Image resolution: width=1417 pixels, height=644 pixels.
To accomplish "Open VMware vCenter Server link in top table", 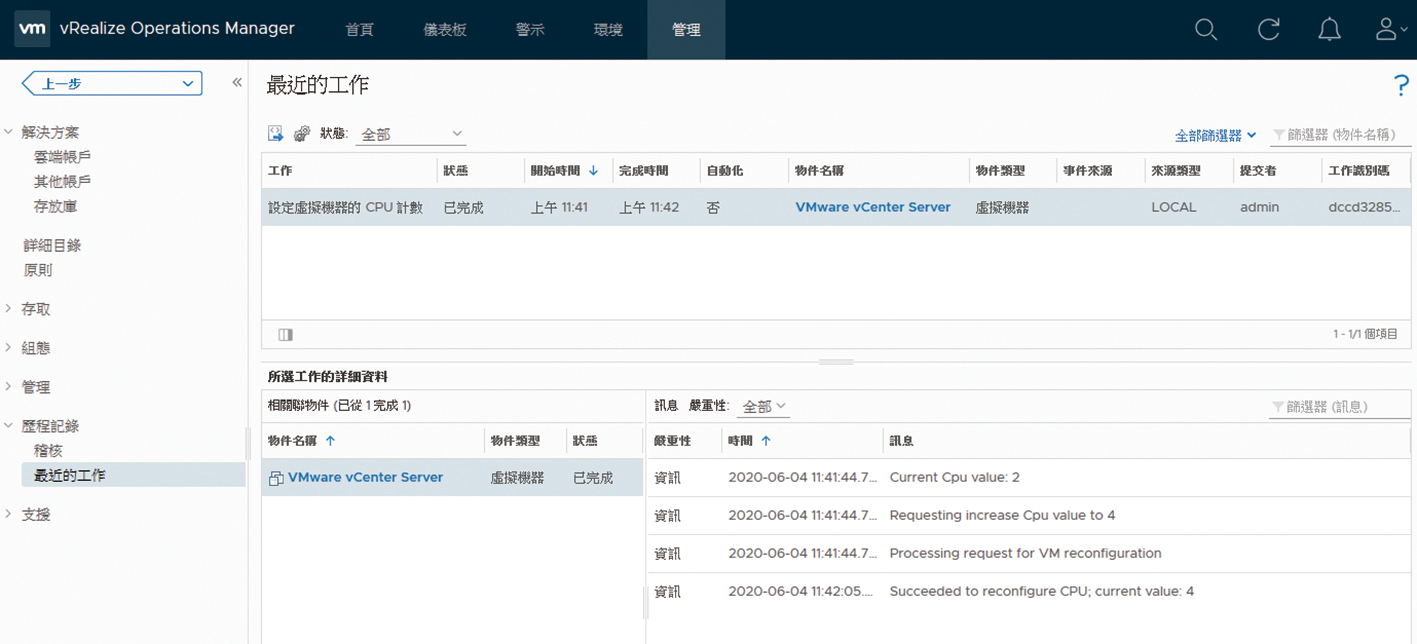I will pos(873,207).
